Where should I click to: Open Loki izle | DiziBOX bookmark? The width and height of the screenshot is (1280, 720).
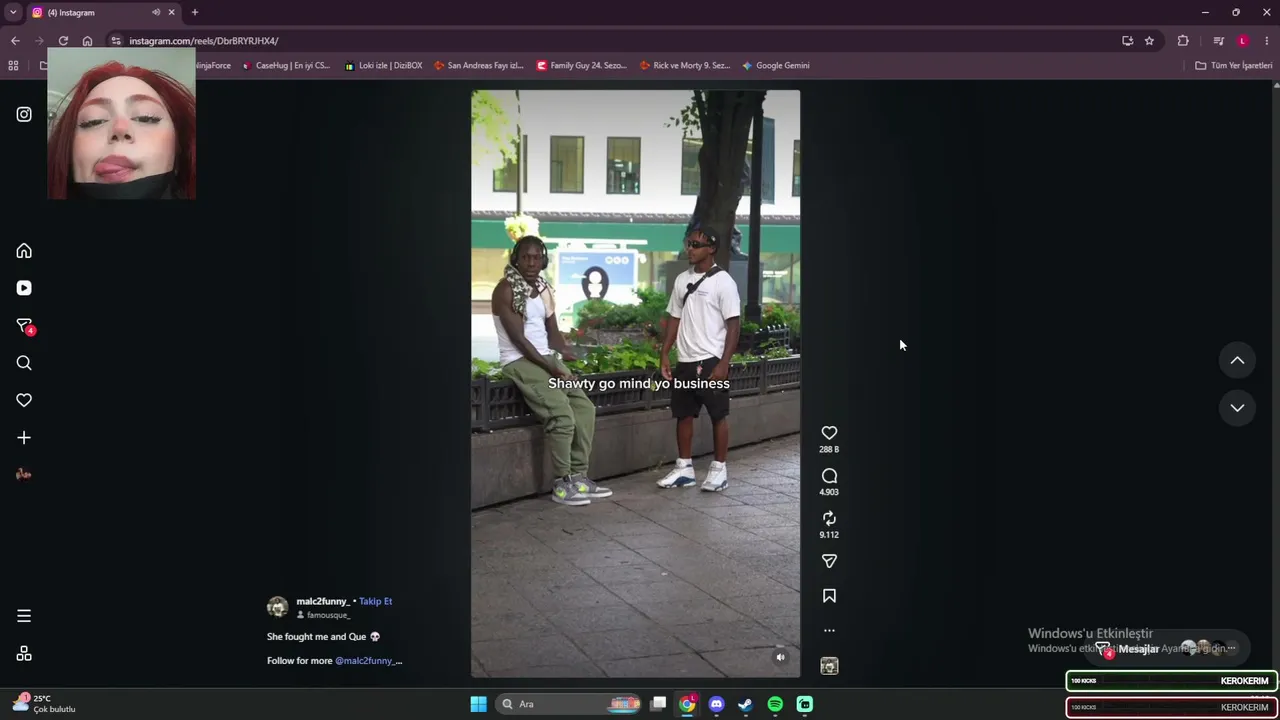tap(383, 66)
